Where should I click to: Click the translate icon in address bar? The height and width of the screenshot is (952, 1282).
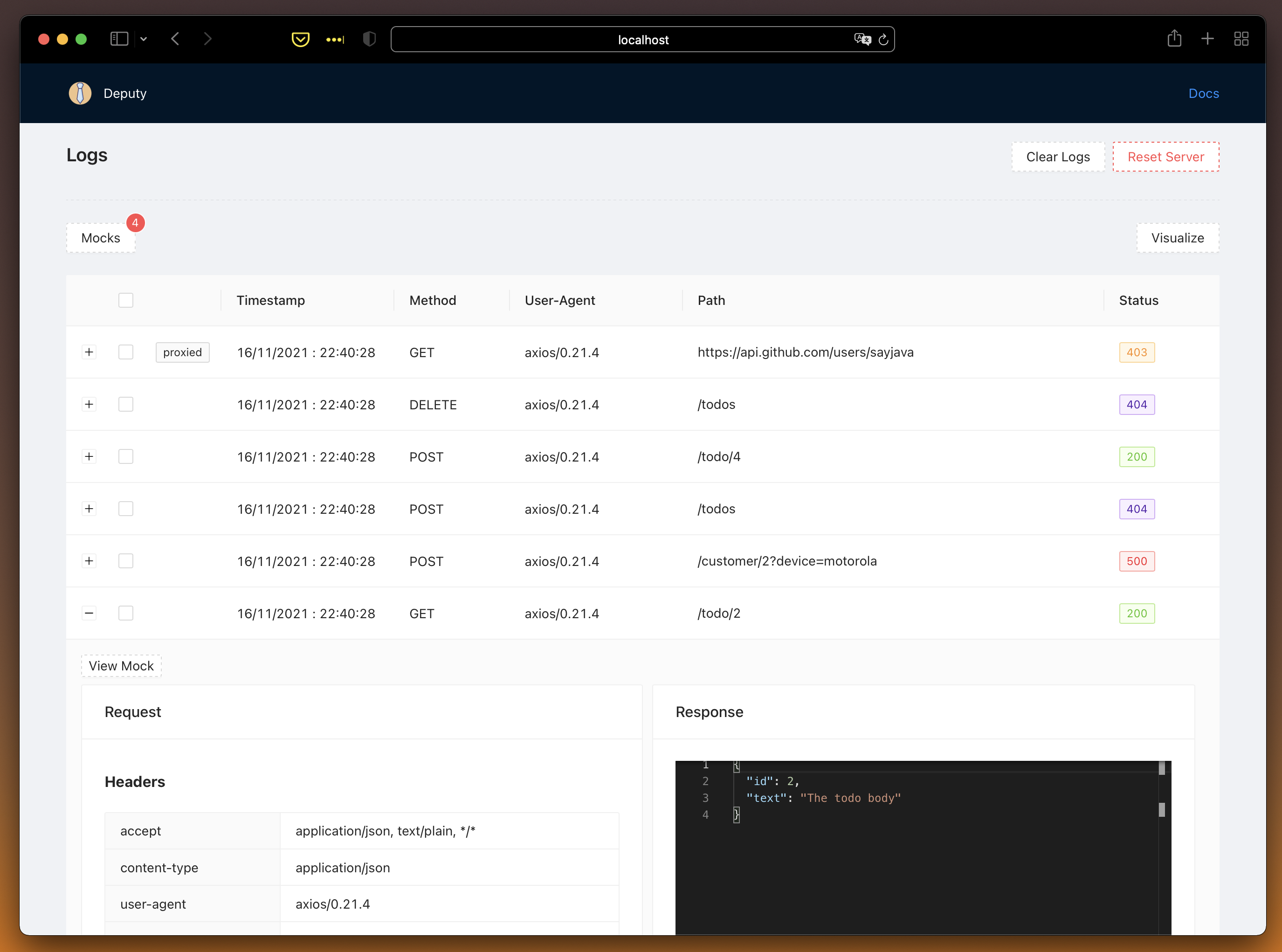[862, 39]
